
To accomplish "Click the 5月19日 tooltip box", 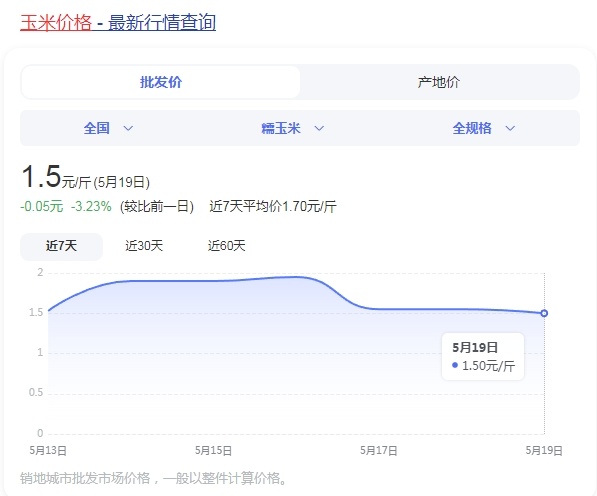I will (x=483, y=357).
